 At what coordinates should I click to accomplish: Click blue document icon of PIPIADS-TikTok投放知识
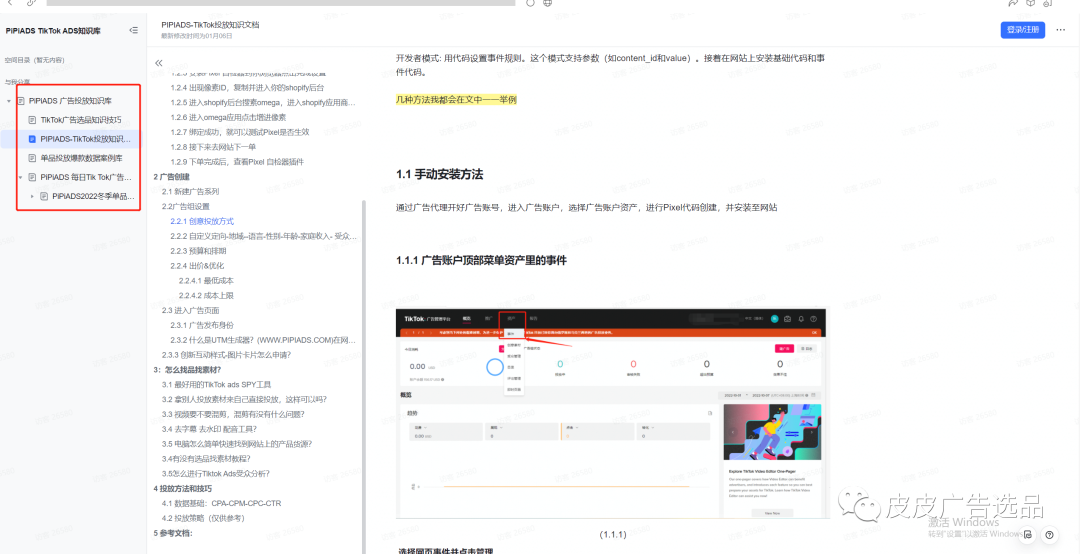(32, 138)
